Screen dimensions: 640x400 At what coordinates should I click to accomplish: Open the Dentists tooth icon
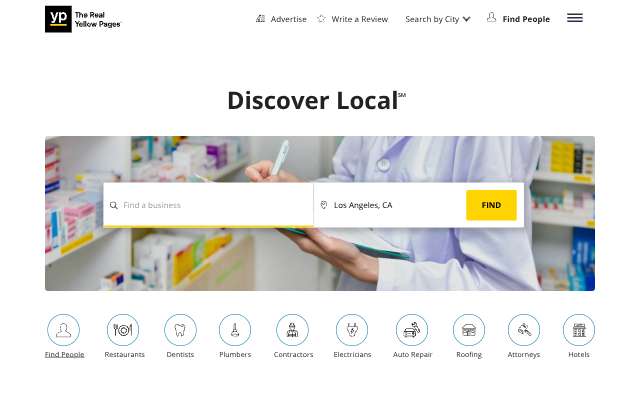180,330
